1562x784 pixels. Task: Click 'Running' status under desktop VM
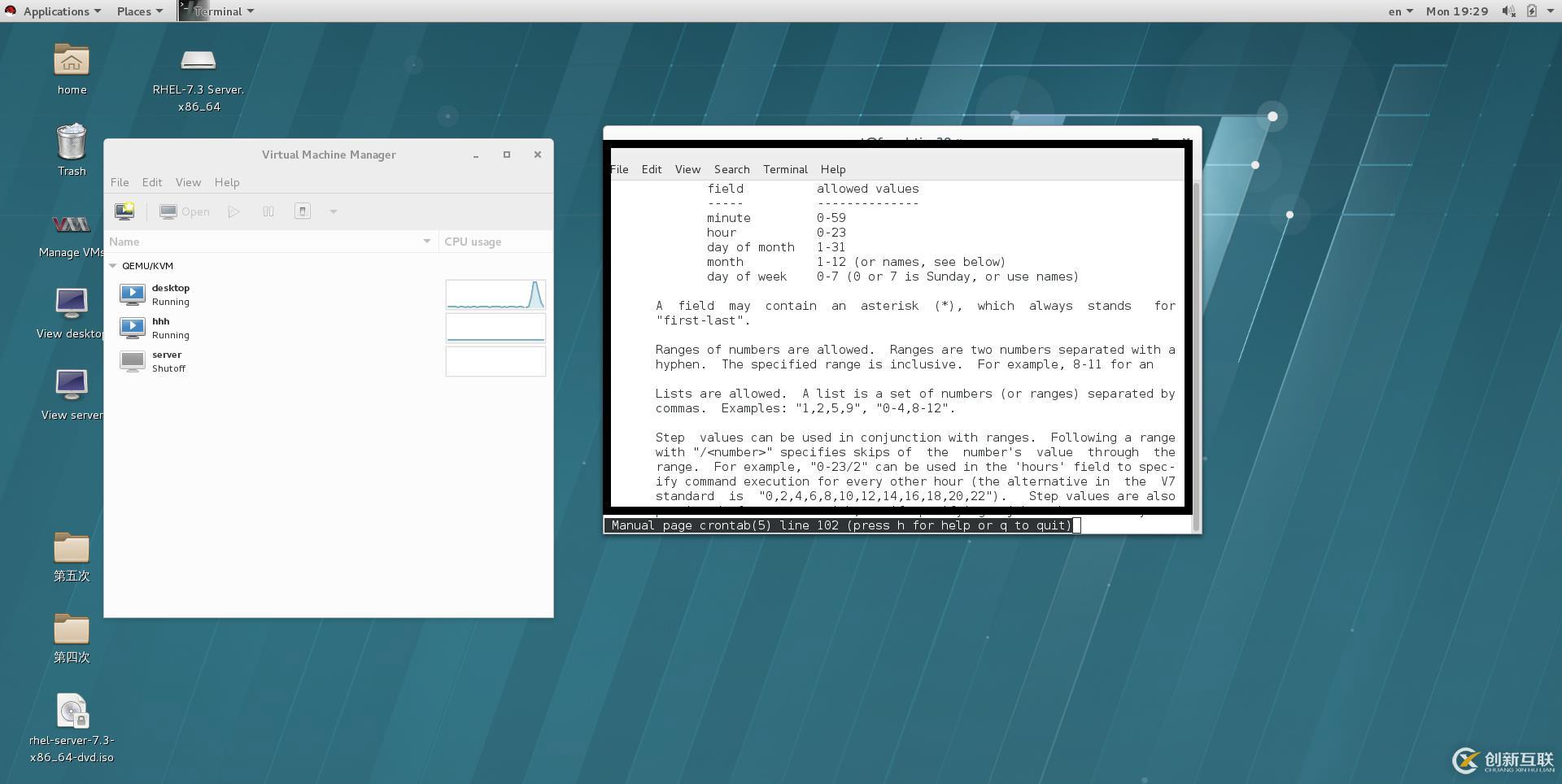[x=171, y=302]
